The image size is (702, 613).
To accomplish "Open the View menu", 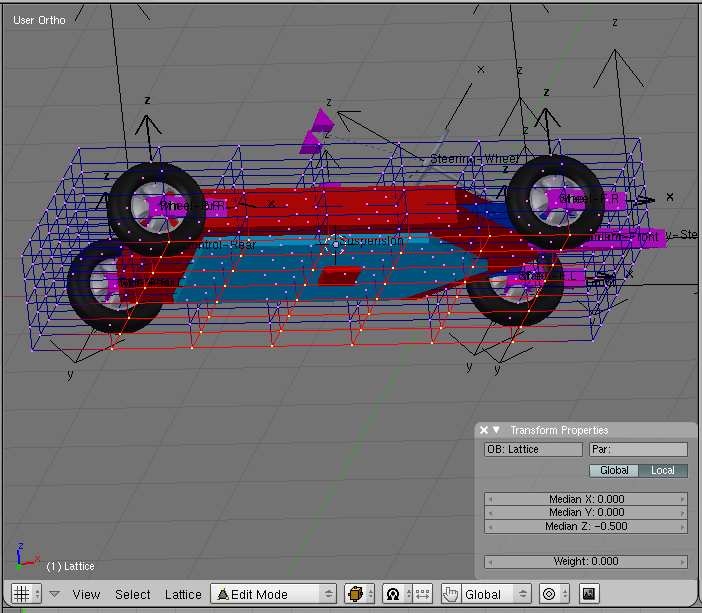I will point(86,594).
